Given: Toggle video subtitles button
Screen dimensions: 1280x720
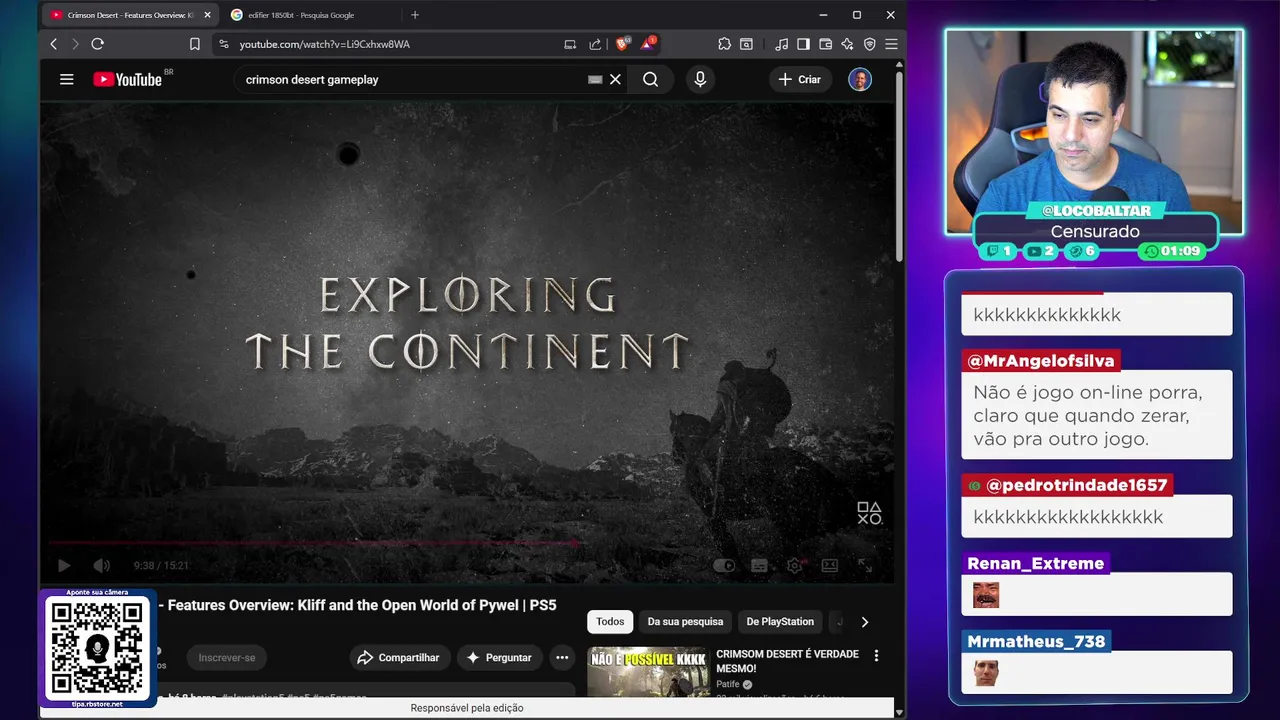Looking at the screenshot, I should 759,566.
